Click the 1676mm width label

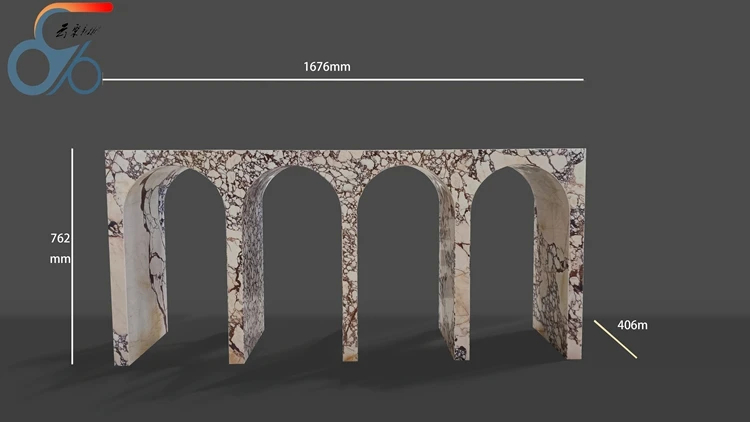tap(327, 67)
